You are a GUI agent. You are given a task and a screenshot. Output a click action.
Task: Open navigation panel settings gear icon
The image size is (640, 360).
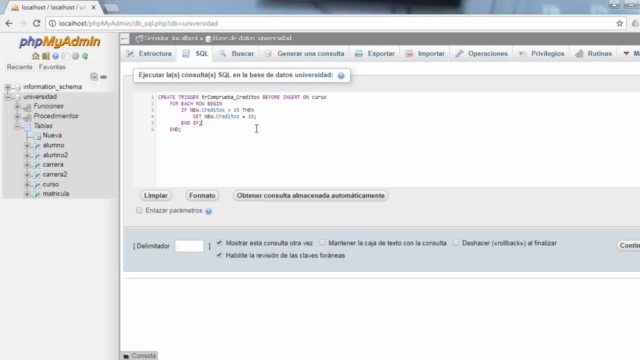75,56
